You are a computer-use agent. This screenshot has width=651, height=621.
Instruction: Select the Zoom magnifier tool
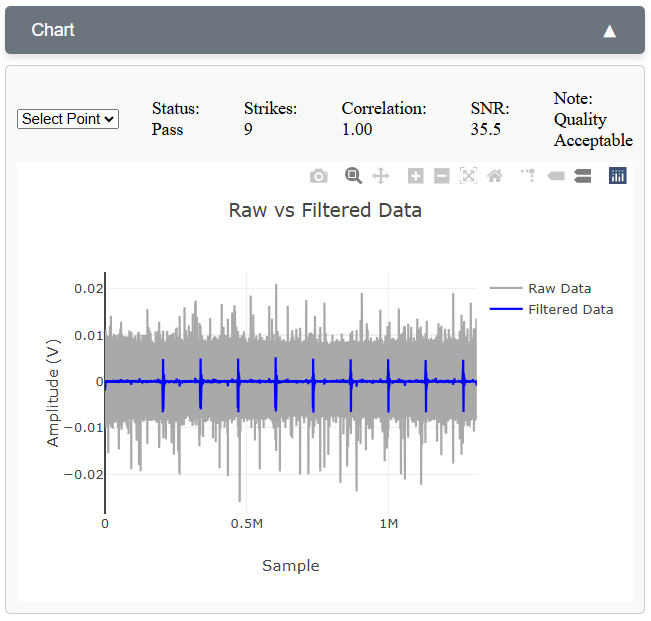click(353, 176)
